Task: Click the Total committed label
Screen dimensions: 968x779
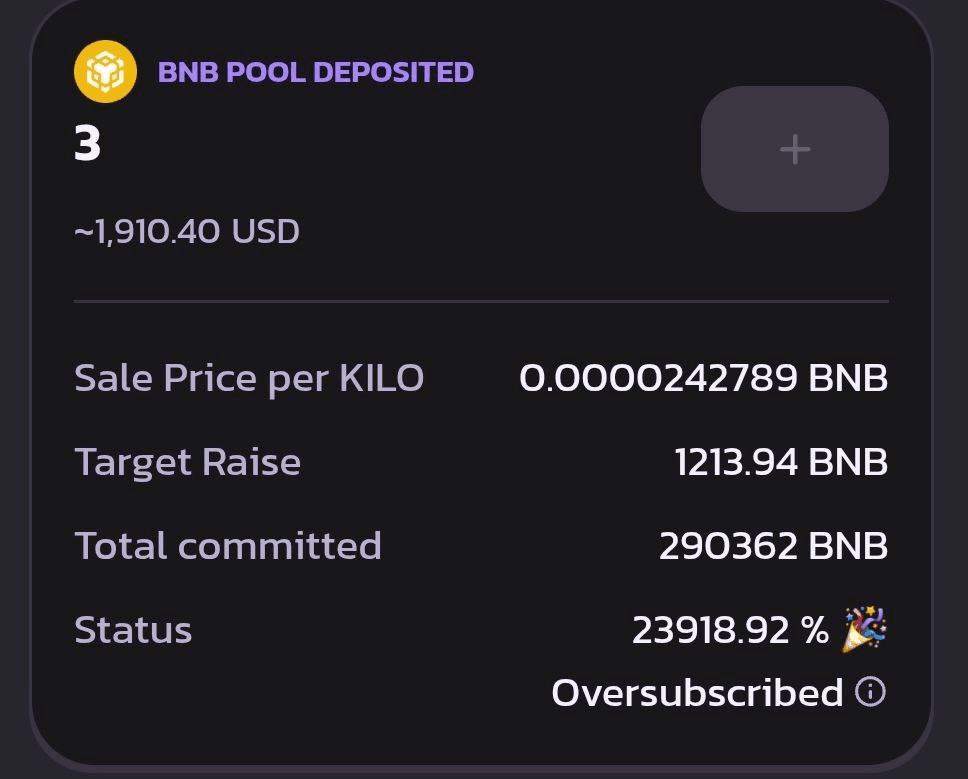Action: tap(228, 546)
